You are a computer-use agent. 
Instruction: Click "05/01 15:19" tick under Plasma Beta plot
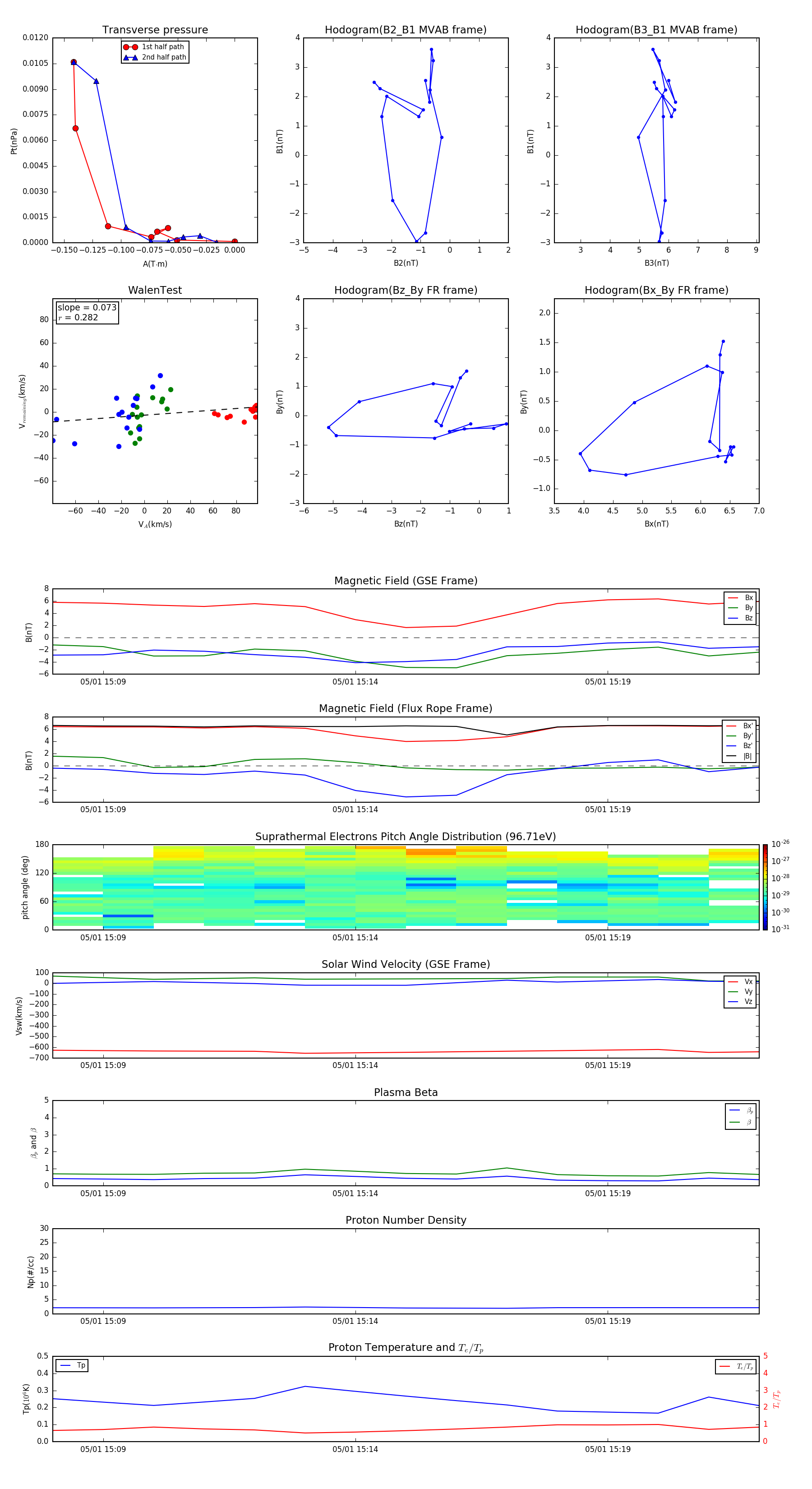coord(607,1193)
